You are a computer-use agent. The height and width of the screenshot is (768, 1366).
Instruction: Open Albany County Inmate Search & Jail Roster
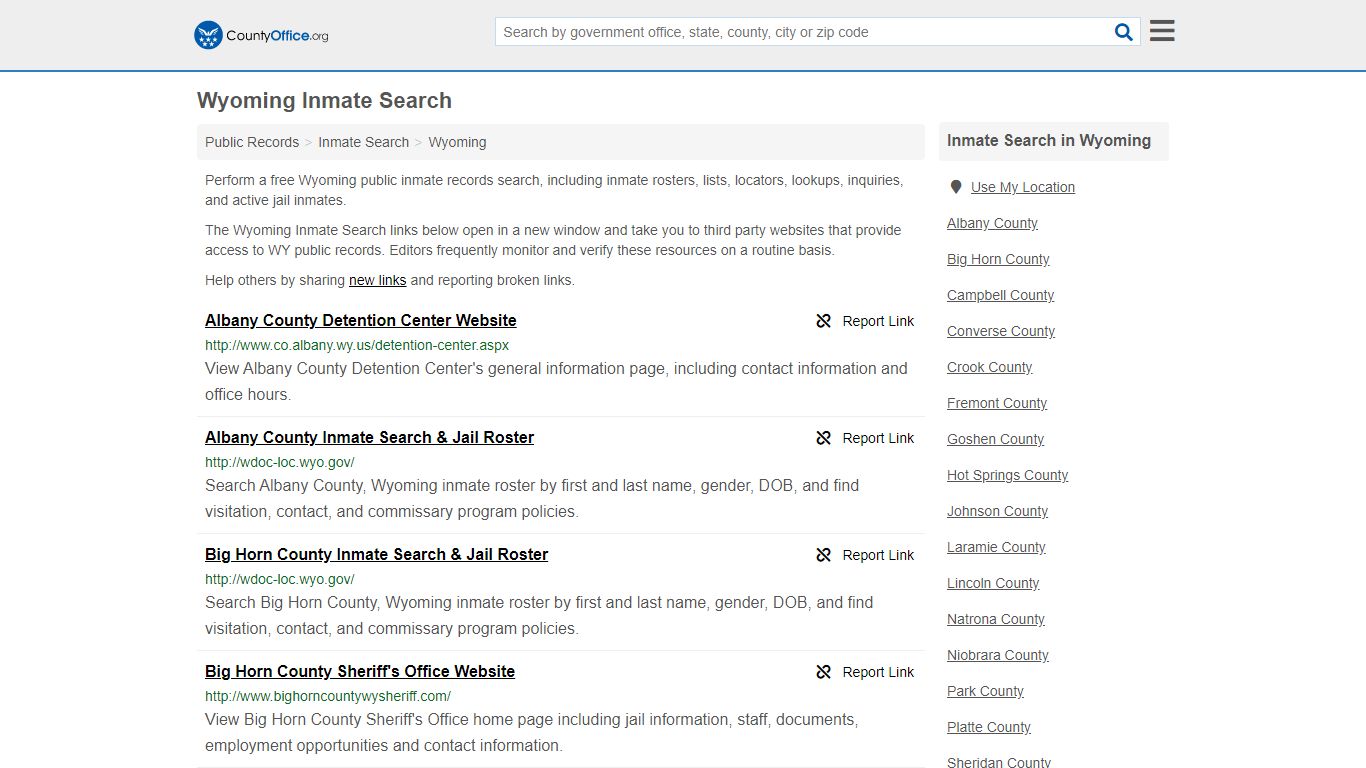pos(369,438)
